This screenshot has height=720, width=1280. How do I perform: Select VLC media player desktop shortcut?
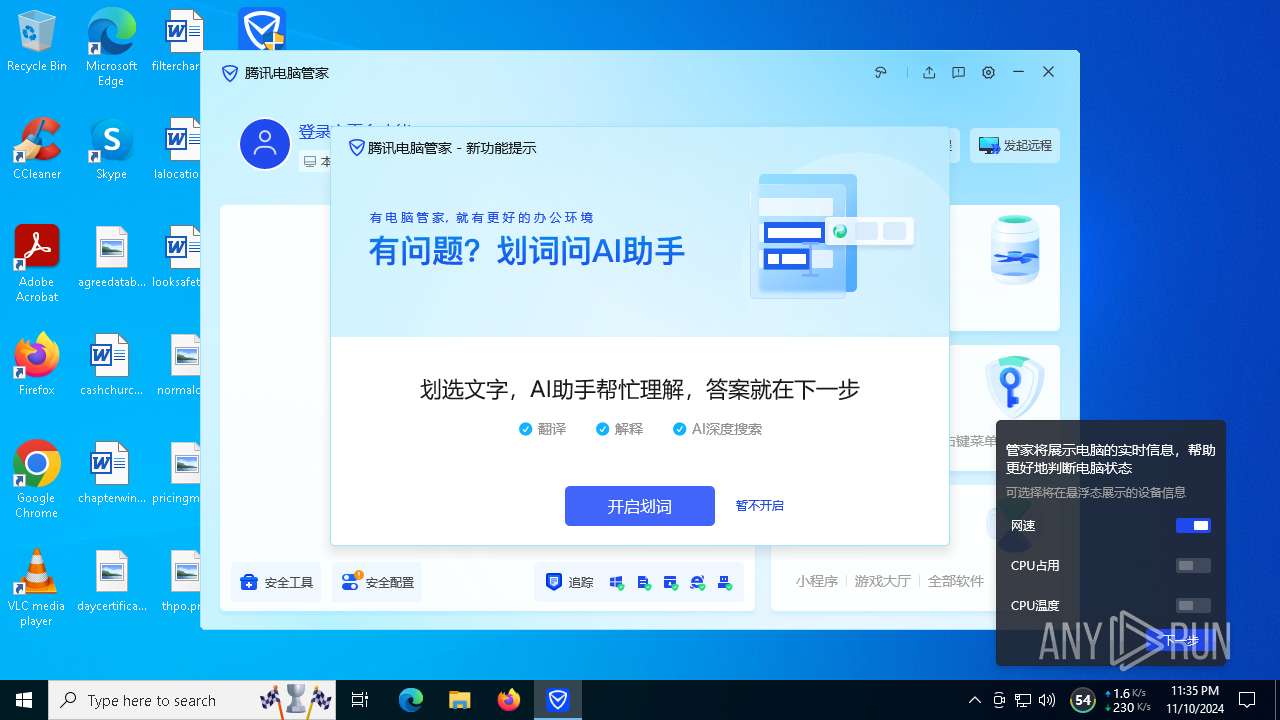(37, 588)
